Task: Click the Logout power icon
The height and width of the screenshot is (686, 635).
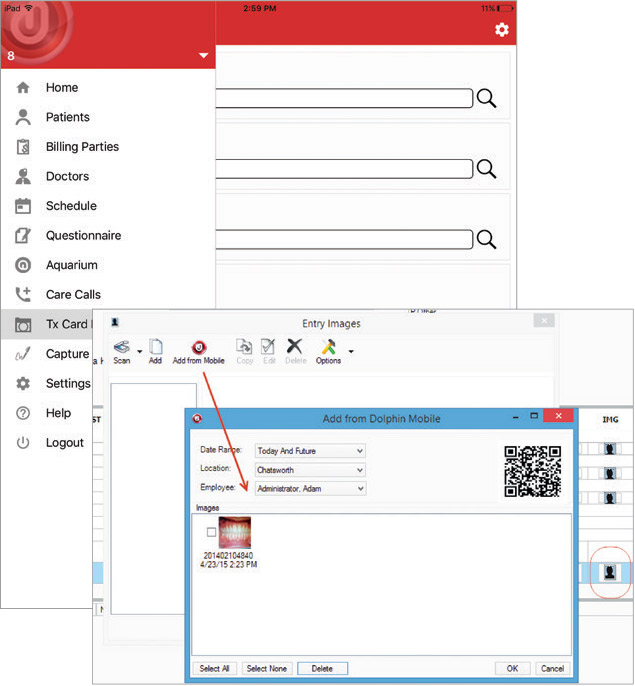Action: (x=23, y=443)
